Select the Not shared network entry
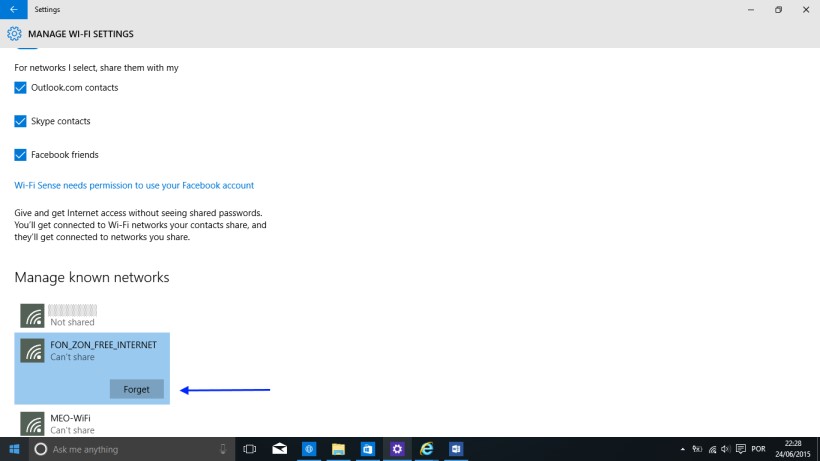The height and width of the screenshot is (461, 820). (72, 316)
